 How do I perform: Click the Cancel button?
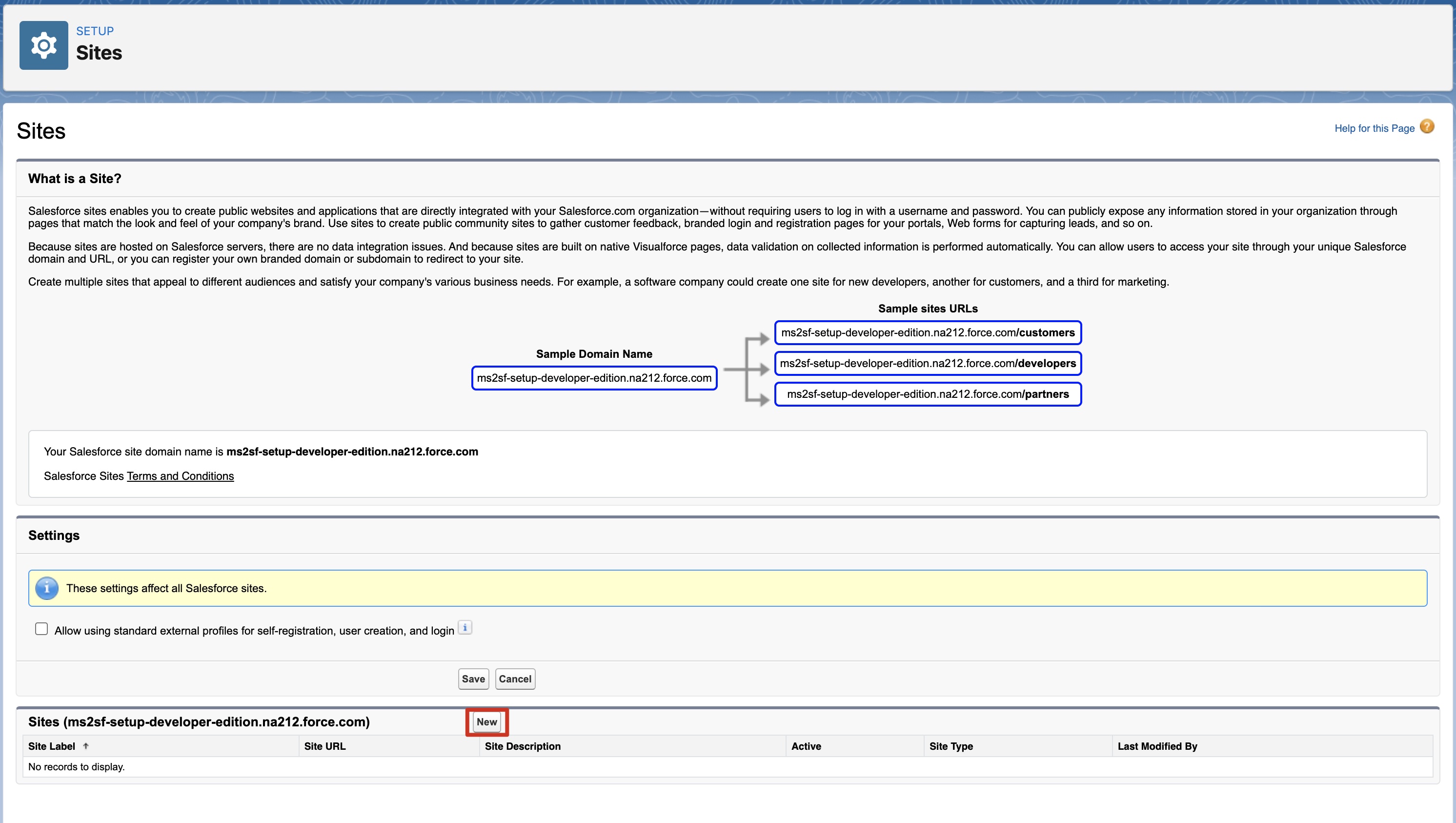pos(515,679)
